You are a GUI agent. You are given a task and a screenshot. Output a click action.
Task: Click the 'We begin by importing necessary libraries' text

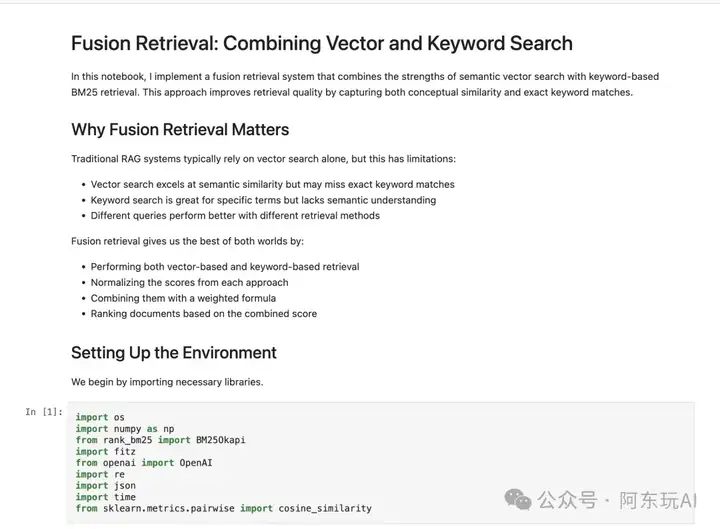click(x=167, y=382)
